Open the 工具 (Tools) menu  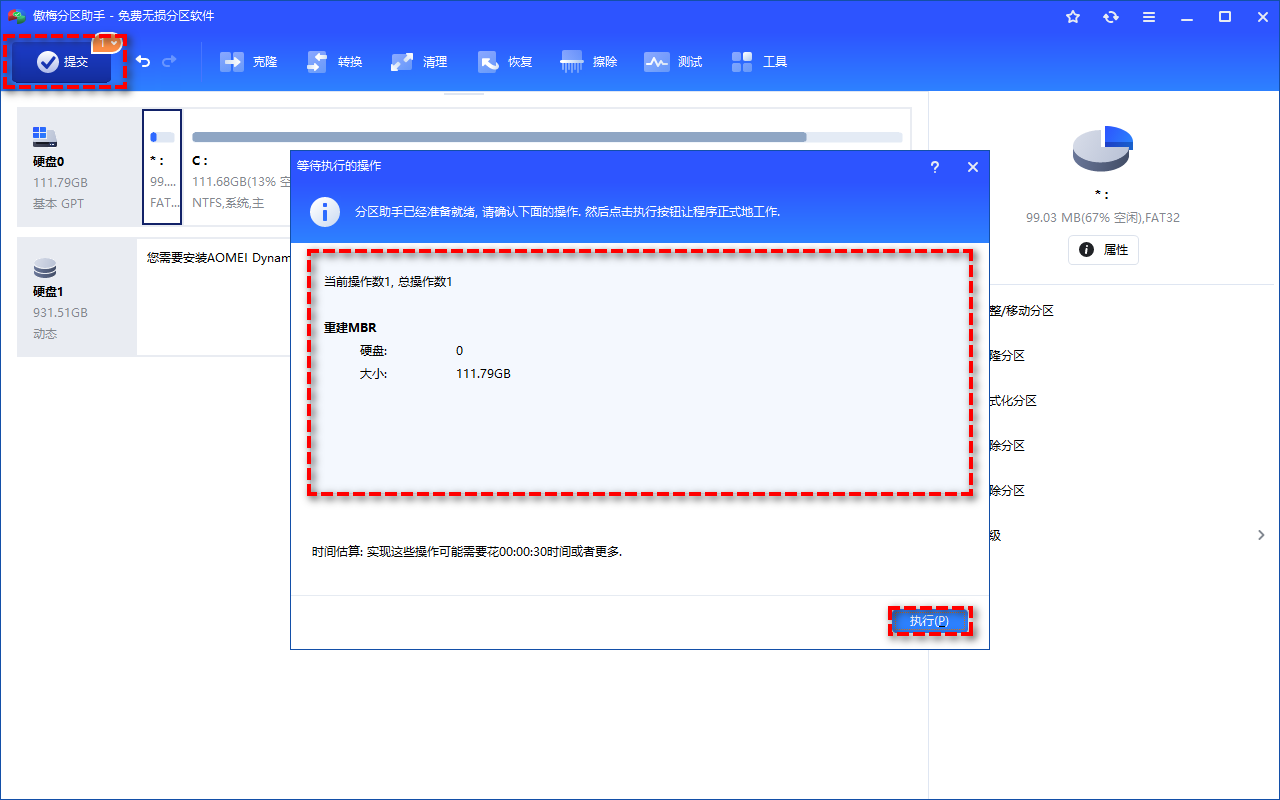click(760, 62)
